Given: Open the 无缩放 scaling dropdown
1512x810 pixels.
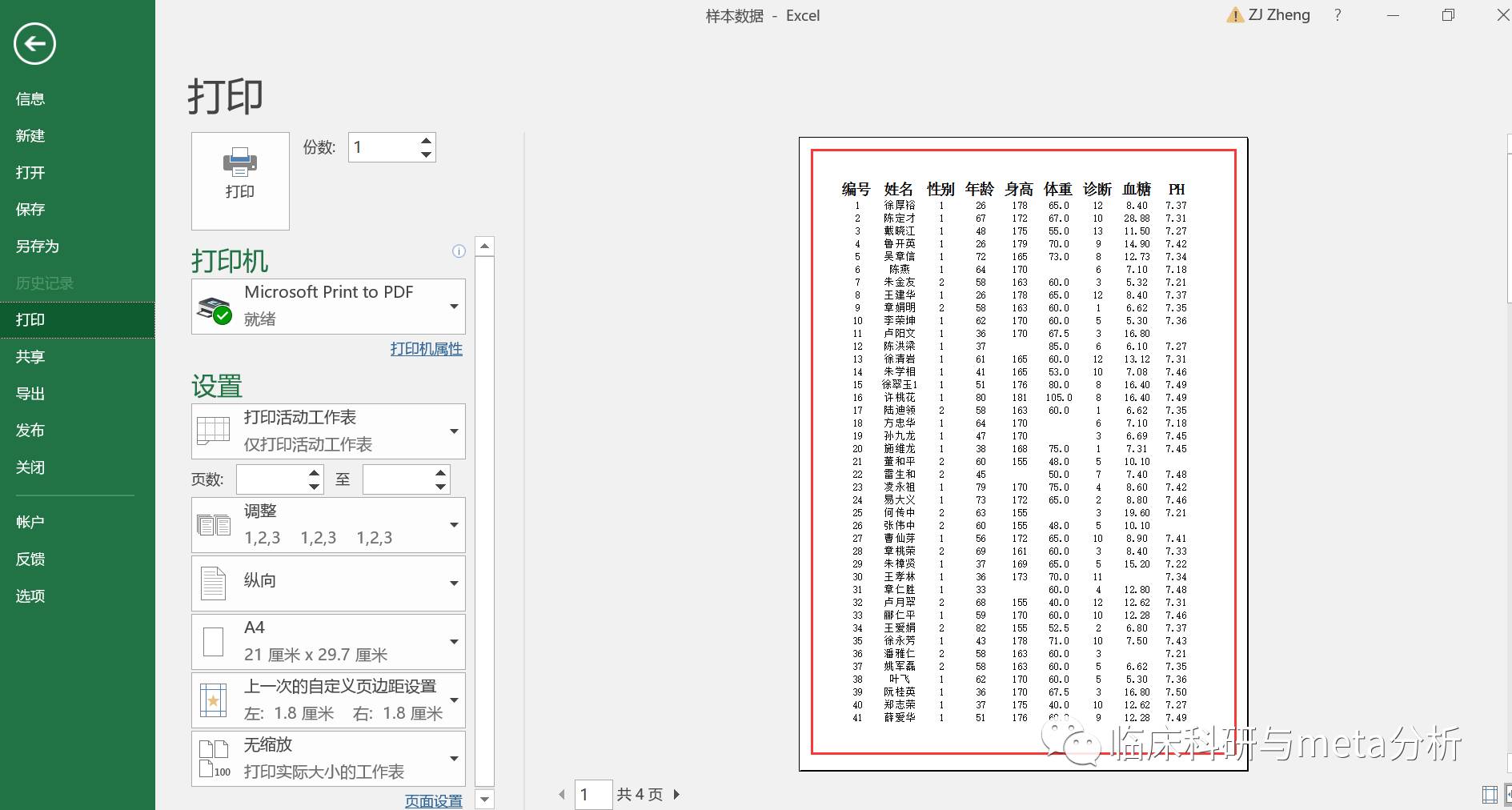Looking at the screenshot, I should click(x=328, y=759).
